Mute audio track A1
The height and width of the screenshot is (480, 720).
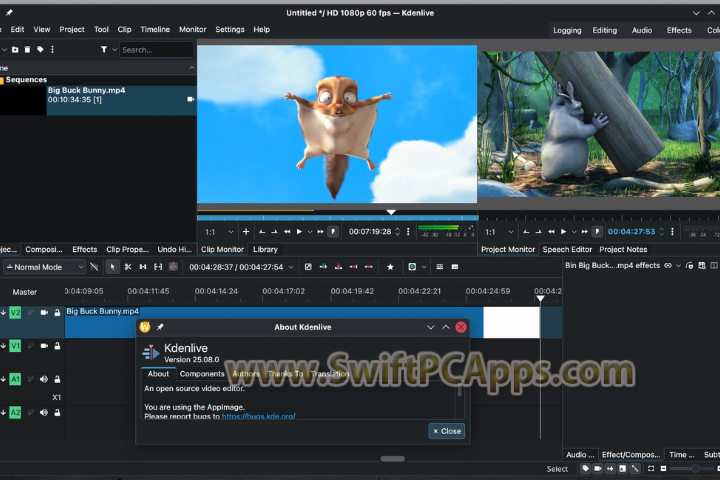click(x=44, y=379)
